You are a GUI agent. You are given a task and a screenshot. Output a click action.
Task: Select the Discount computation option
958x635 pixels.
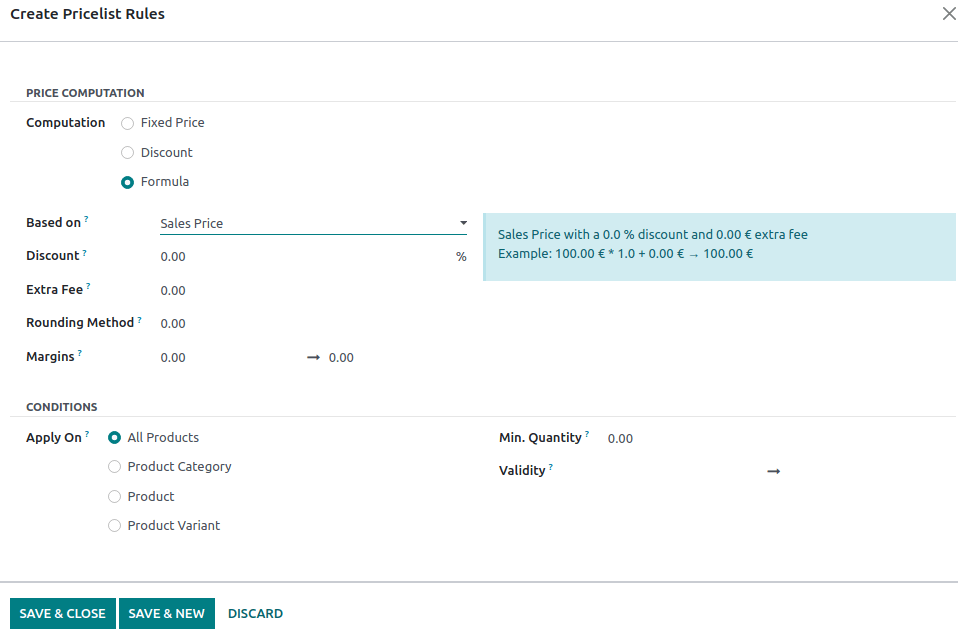[x=127, y=152]
